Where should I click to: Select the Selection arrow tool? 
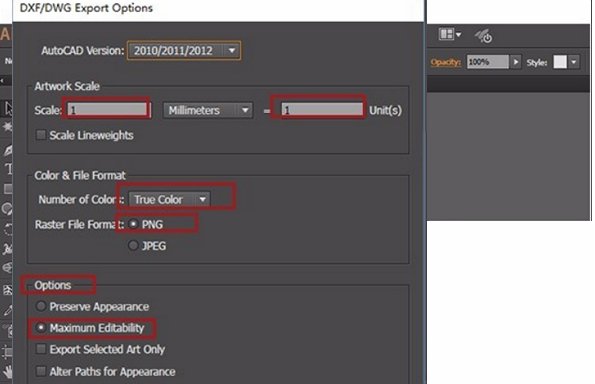[x=8, y=109]
